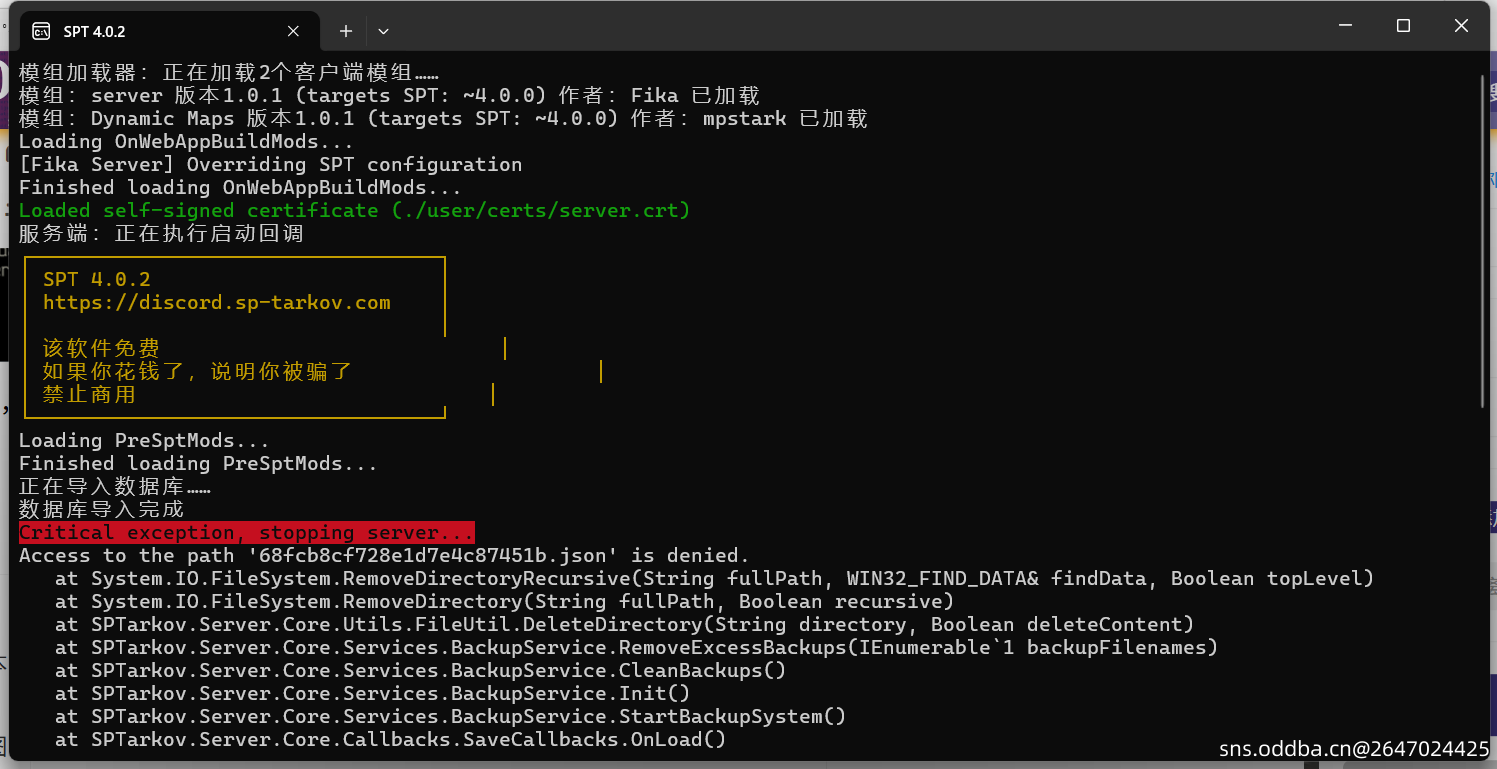
Task: Close the terminal window
Action: 1461,26
